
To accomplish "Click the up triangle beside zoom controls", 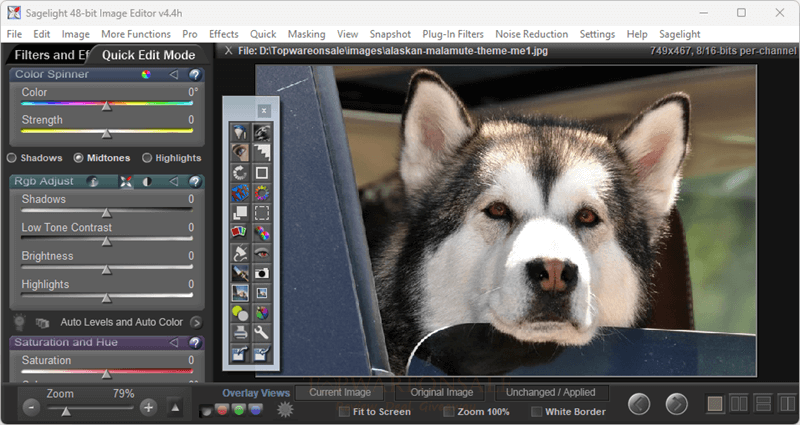I will click(175, 408).
